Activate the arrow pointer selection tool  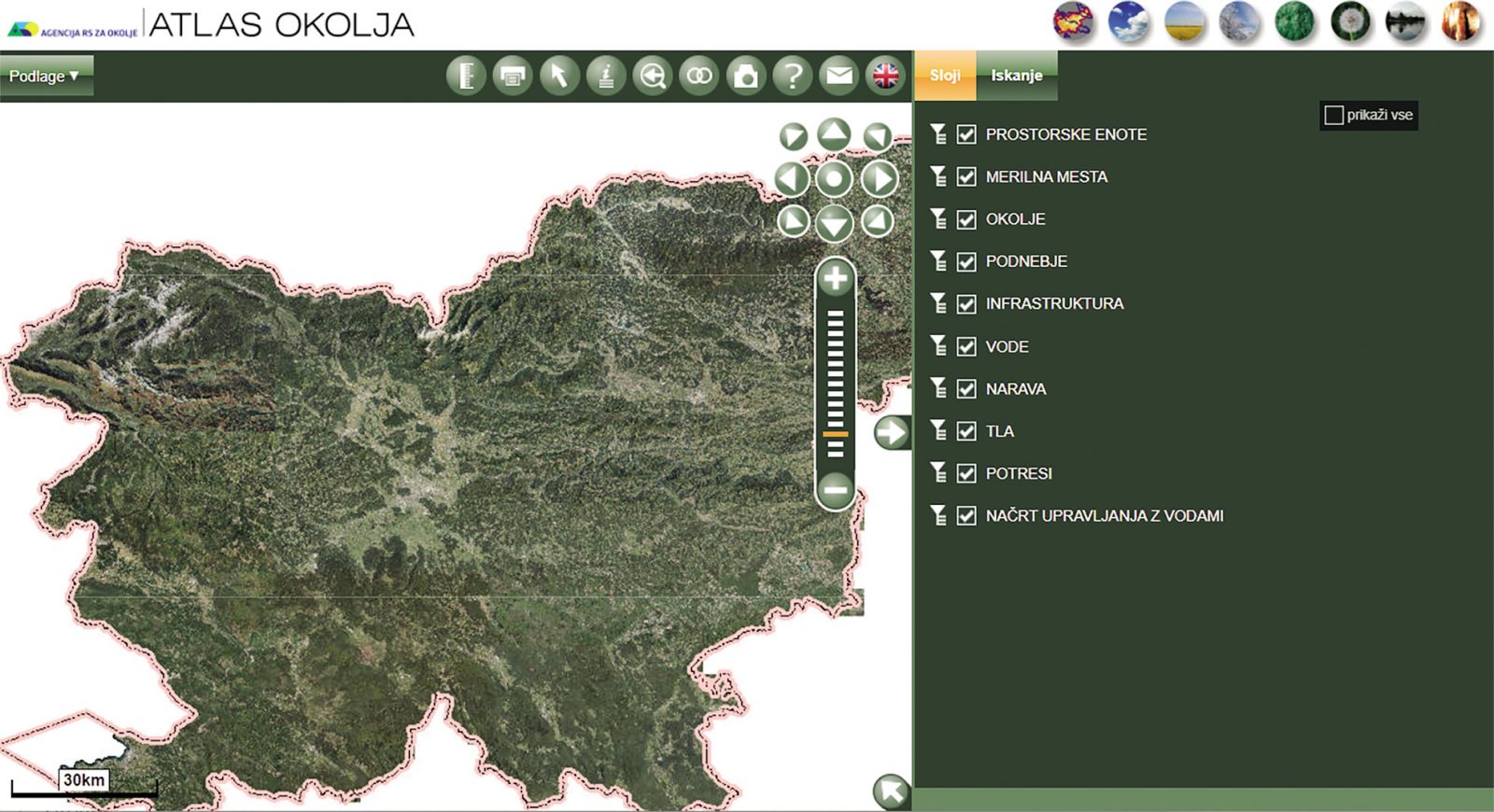coord(558,76)
